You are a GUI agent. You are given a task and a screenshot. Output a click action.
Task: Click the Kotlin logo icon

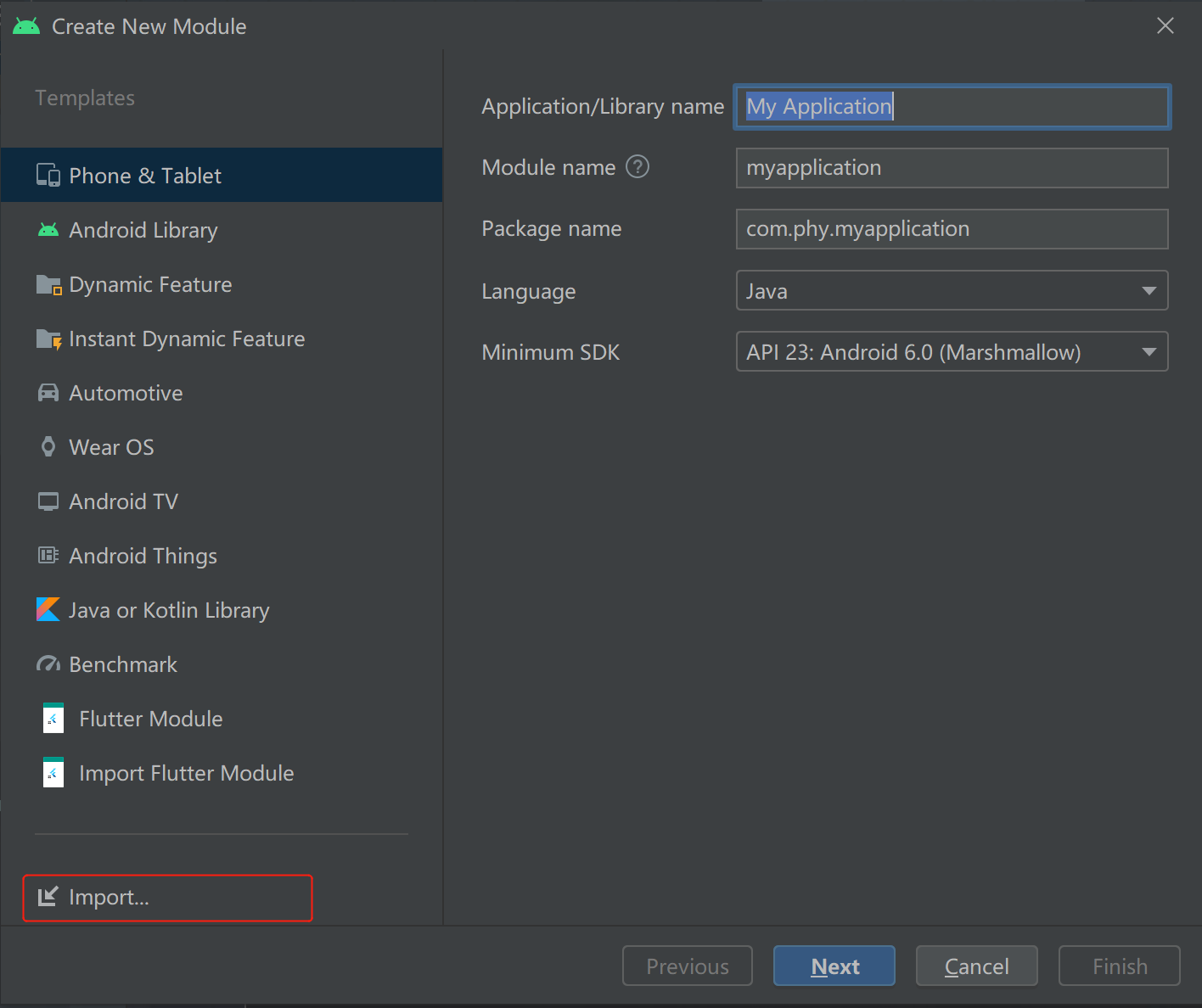(x=48, y=609)
